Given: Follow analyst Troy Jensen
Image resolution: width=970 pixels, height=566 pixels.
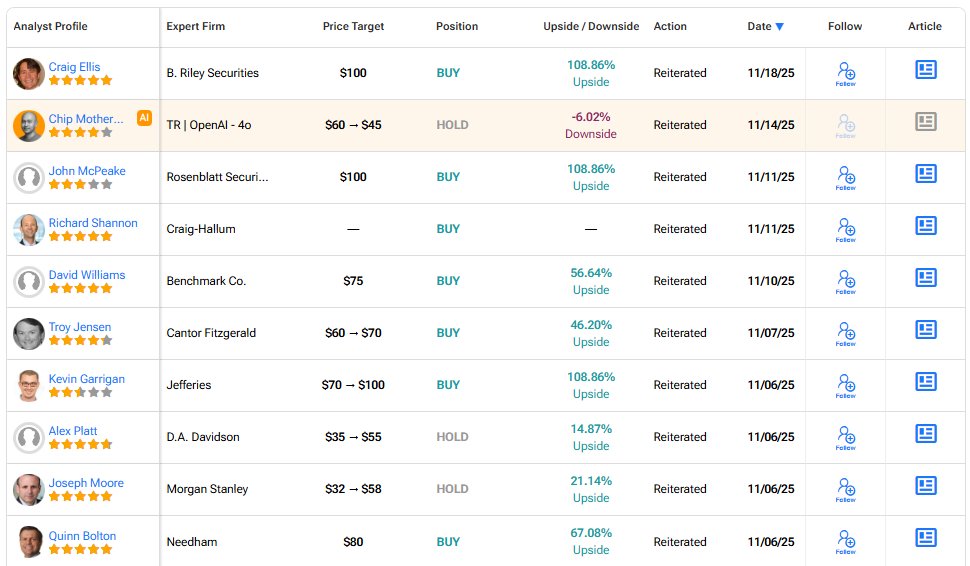Looking at the screenshot, I should (x=846, y=333).
